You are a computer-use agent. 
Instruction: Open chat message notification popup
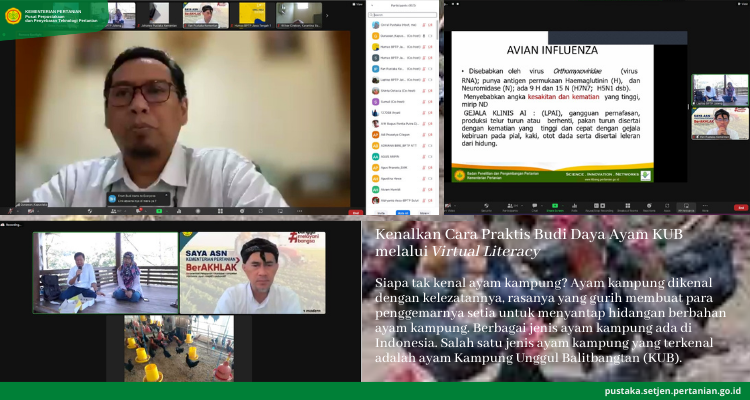138,199
